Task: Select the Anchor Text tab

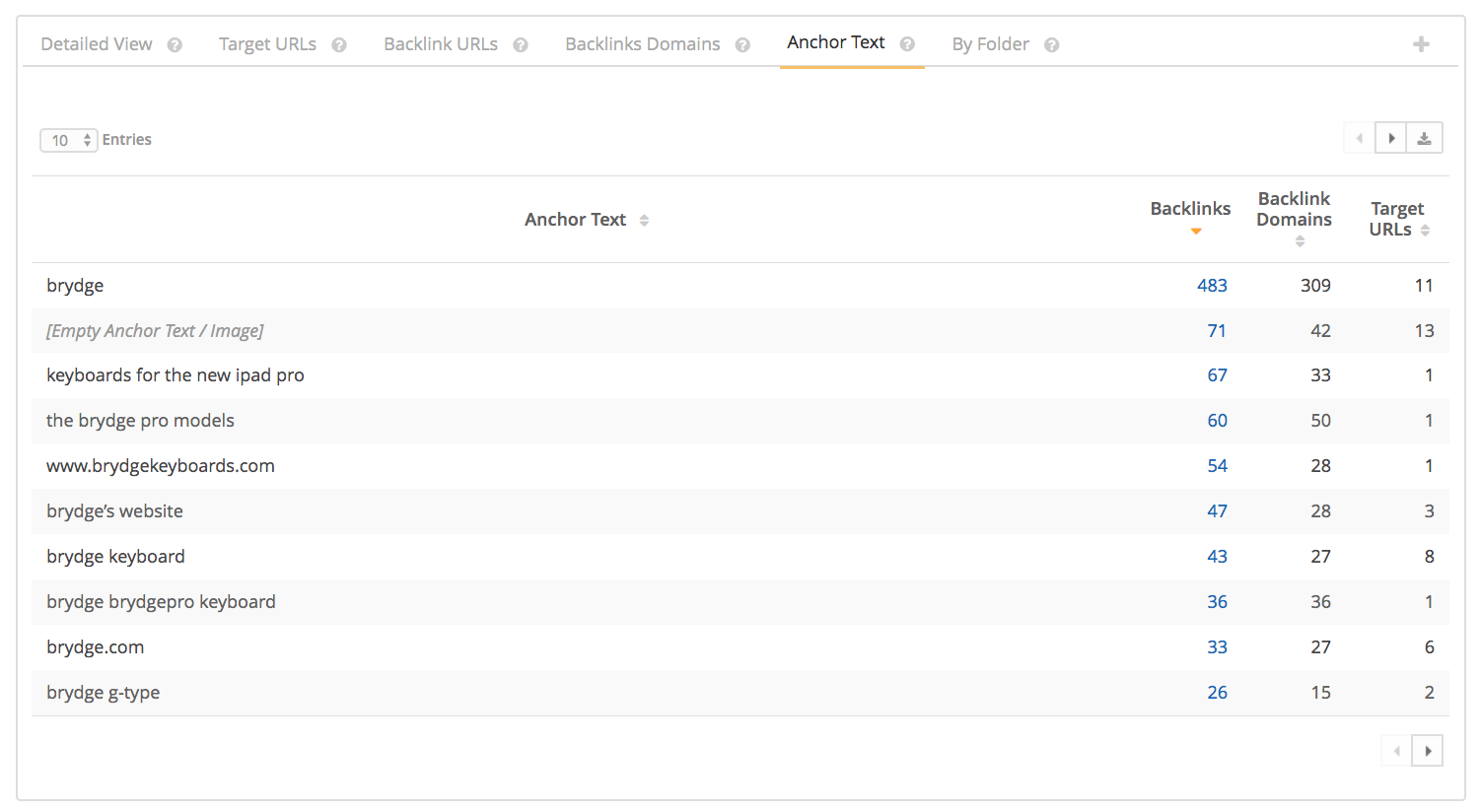Action: point(836,42)
